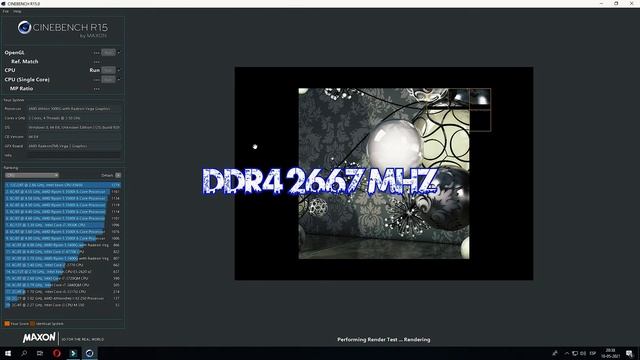This screenshot has width=640, height=360.
Task: Click the network tray icon
Action: click(x=575, y=353)
